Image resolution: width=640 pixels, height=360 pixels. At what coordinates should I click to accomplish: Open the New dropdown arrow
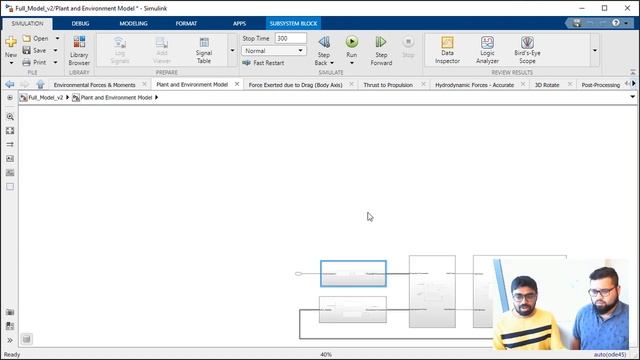tap(11, 63)
